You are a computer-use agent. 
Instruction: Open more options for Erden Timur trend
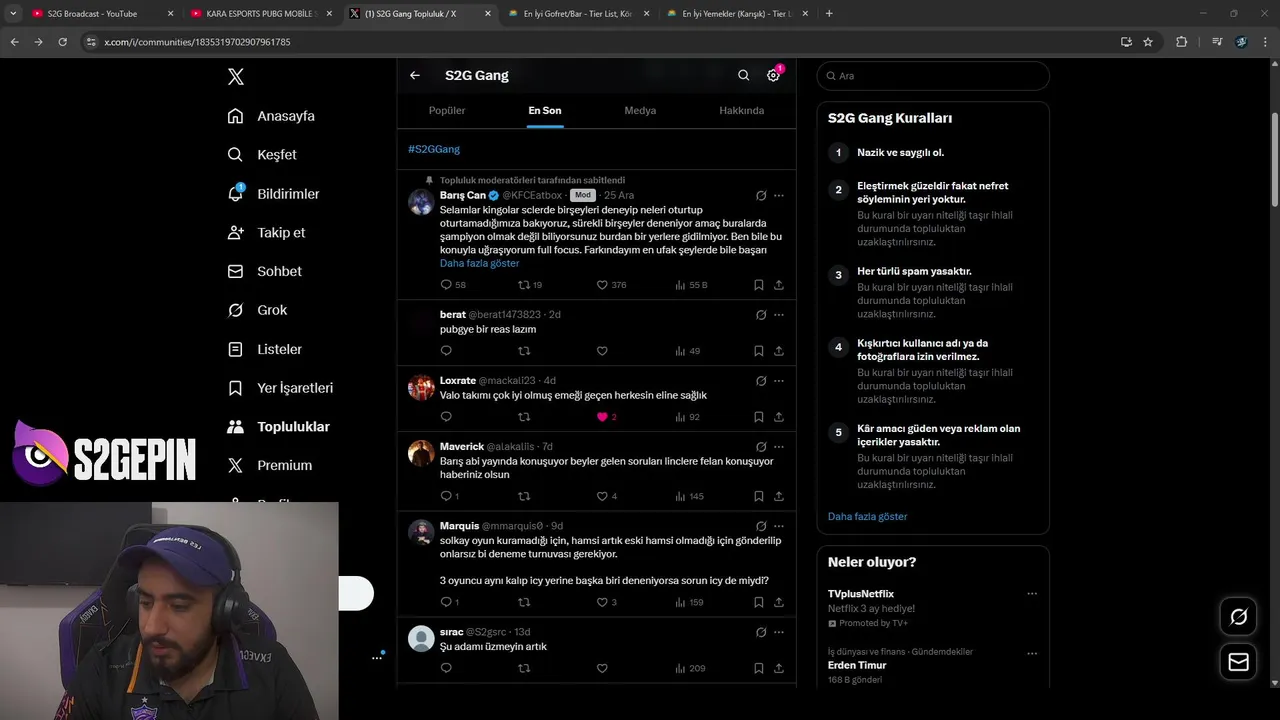[1032, 653]
